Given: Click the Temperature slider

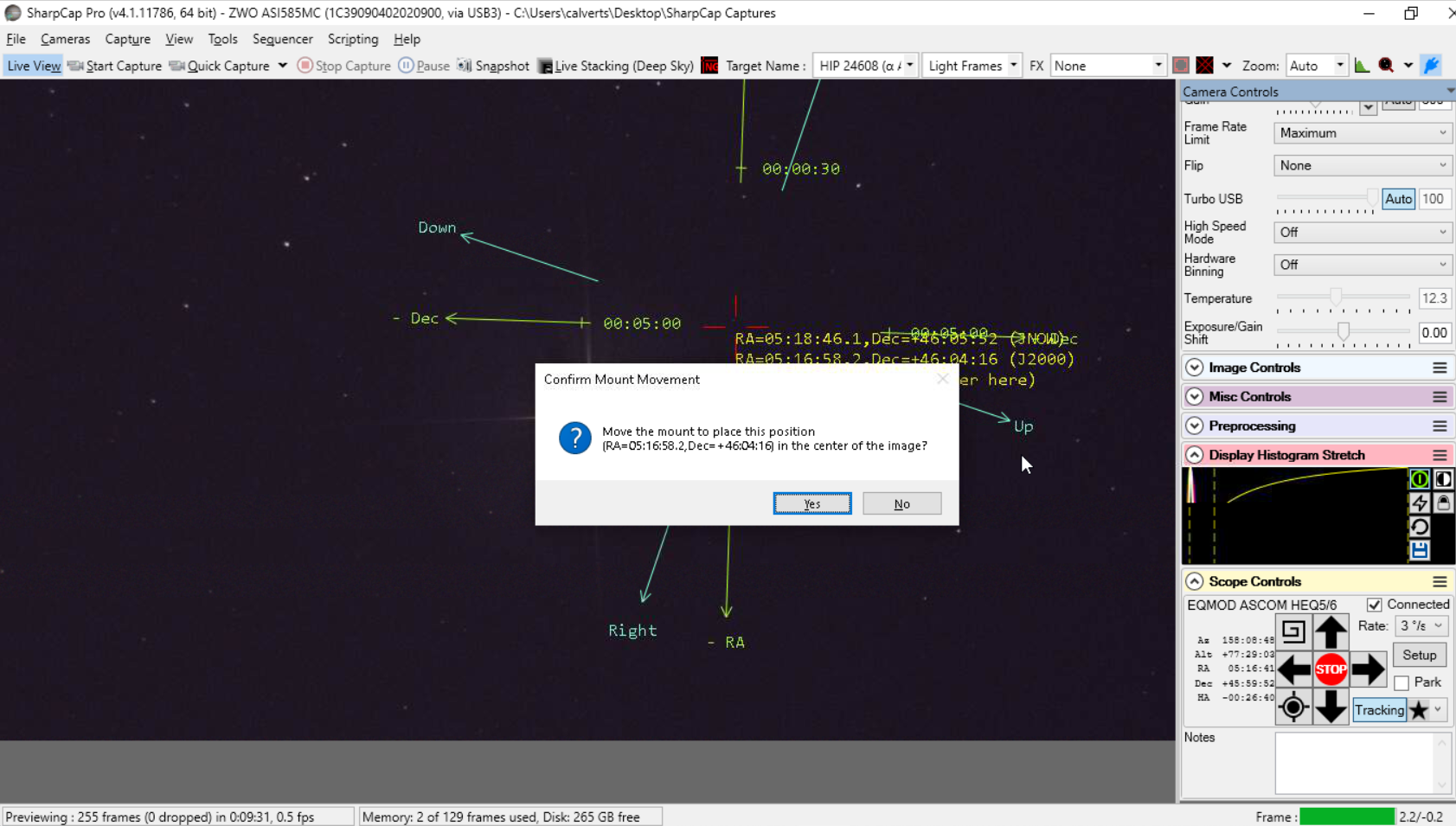Looking at the screenshot, I should [x=1344, y=298].
